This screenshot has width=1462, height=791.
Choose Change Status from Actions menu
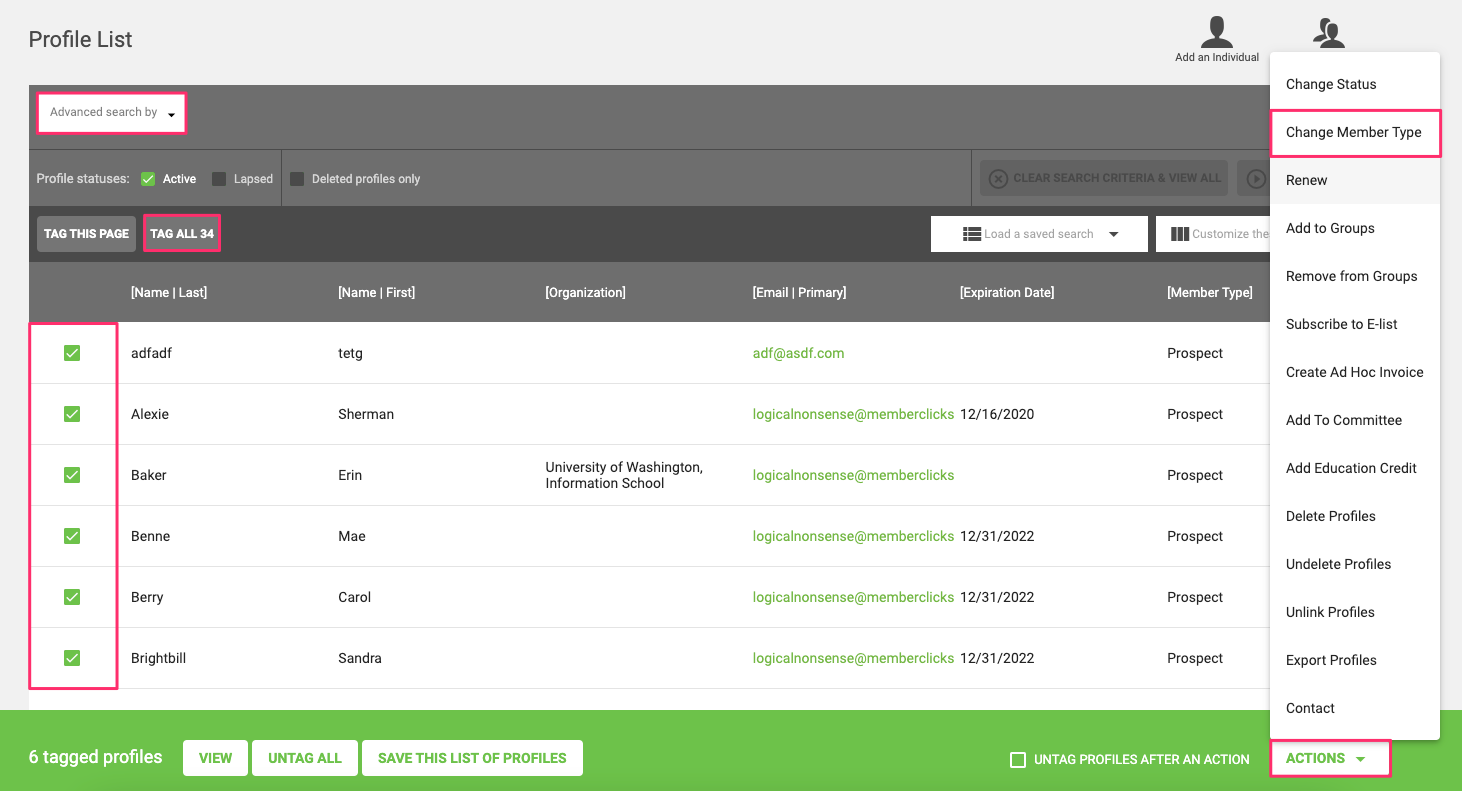point(1354,84)
